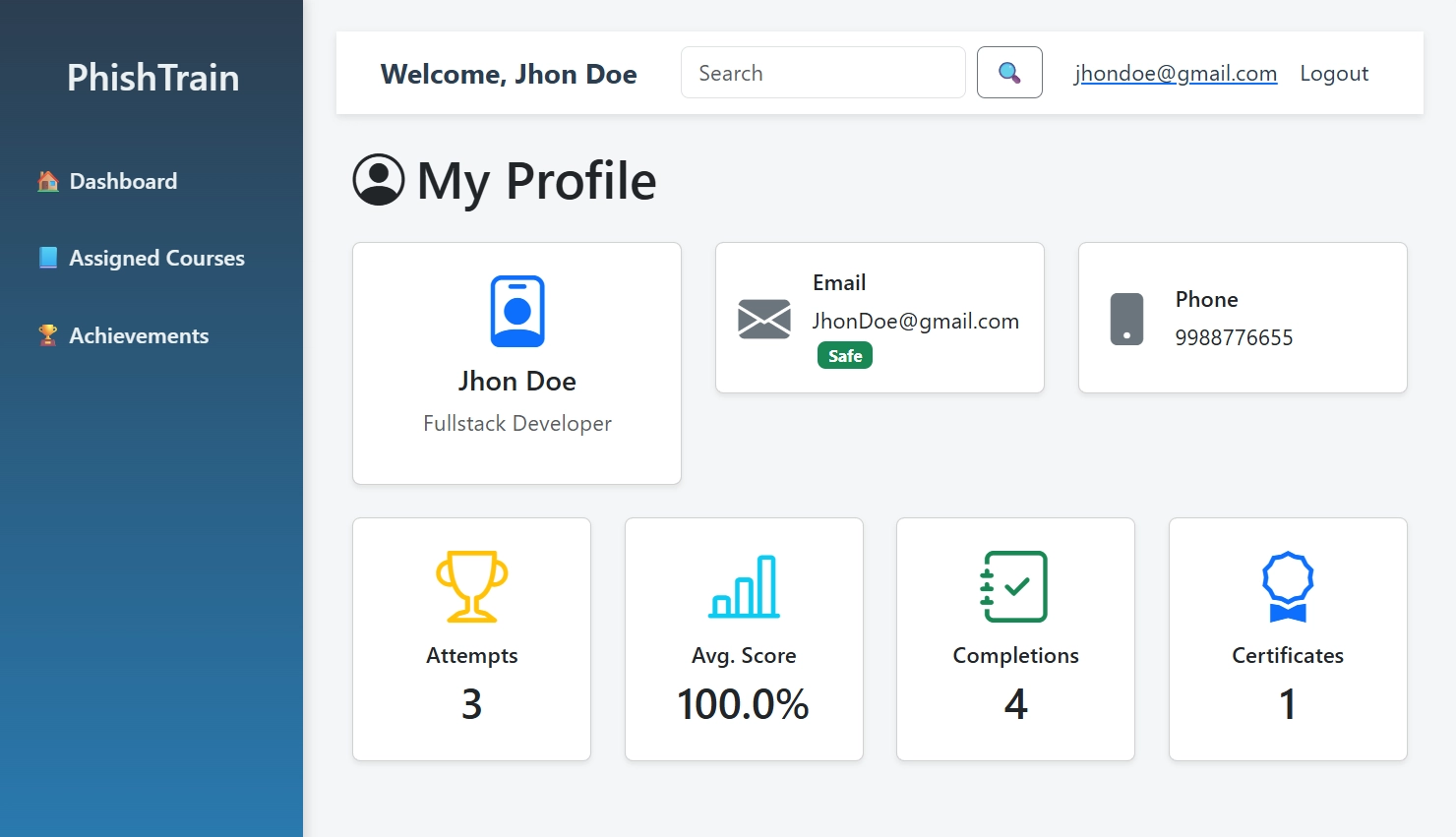Click the phone handset icon
The width and height of the screenshot is (1456, 837).
click(x=1125, y=318)
